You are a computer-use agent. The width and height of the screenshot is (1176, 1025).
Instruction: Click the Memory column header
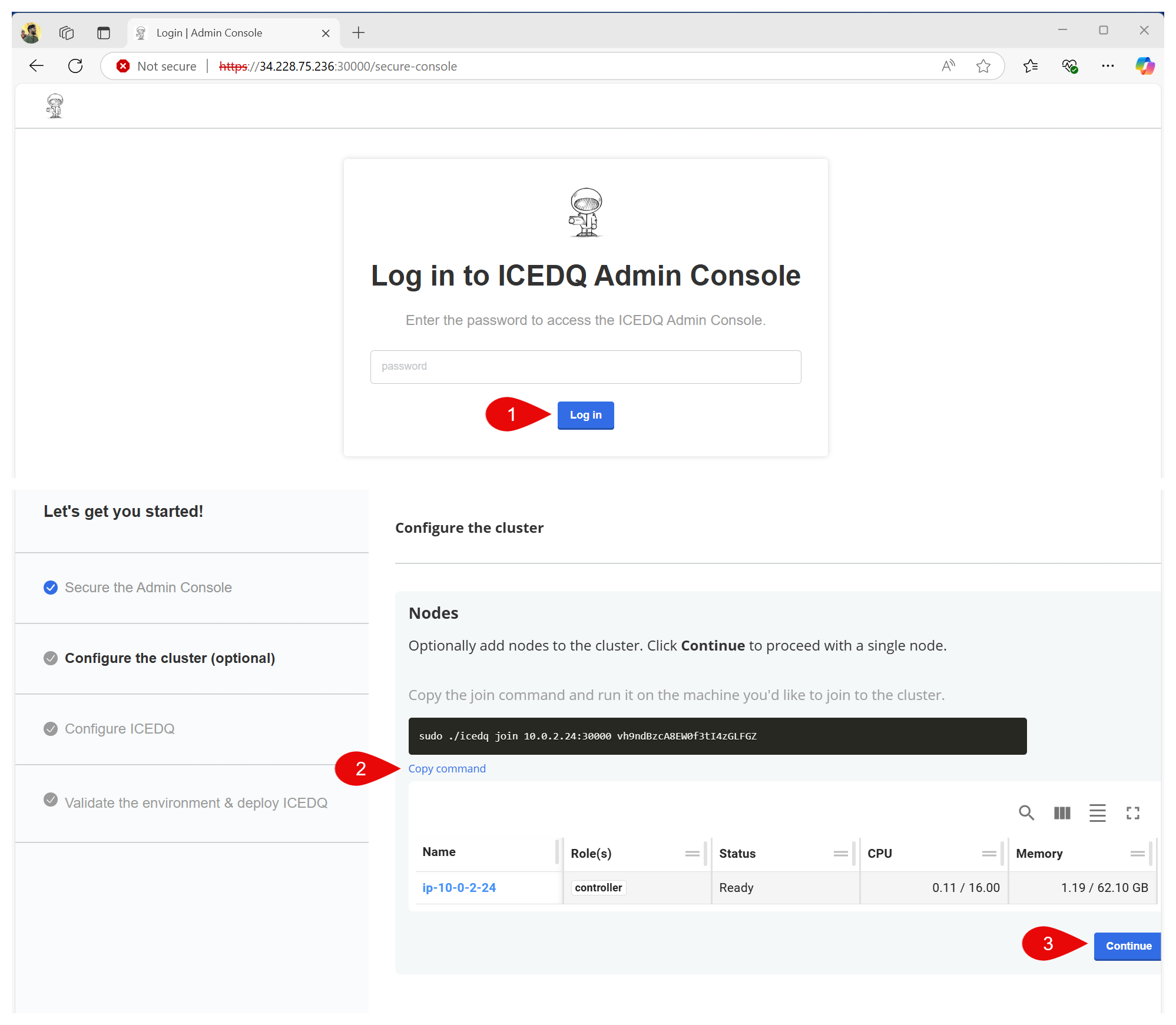1039,854
